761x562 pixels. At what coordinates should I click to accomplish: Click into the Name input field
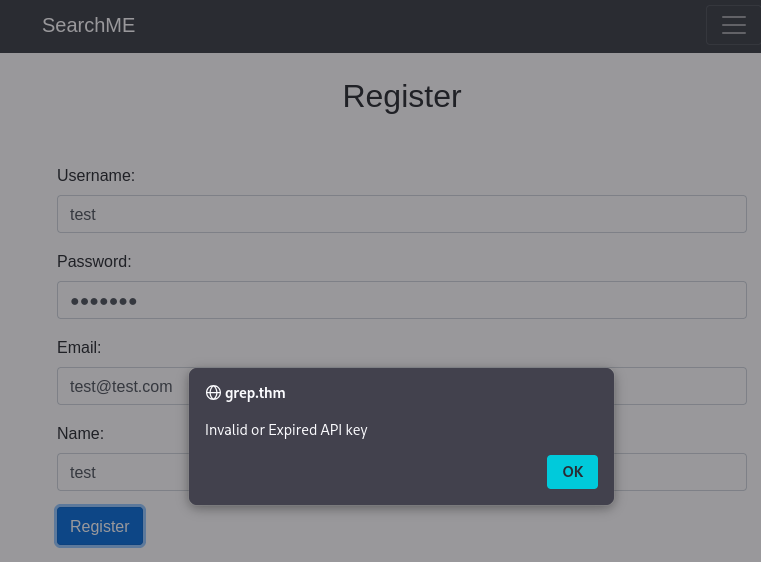coord(120,472)
